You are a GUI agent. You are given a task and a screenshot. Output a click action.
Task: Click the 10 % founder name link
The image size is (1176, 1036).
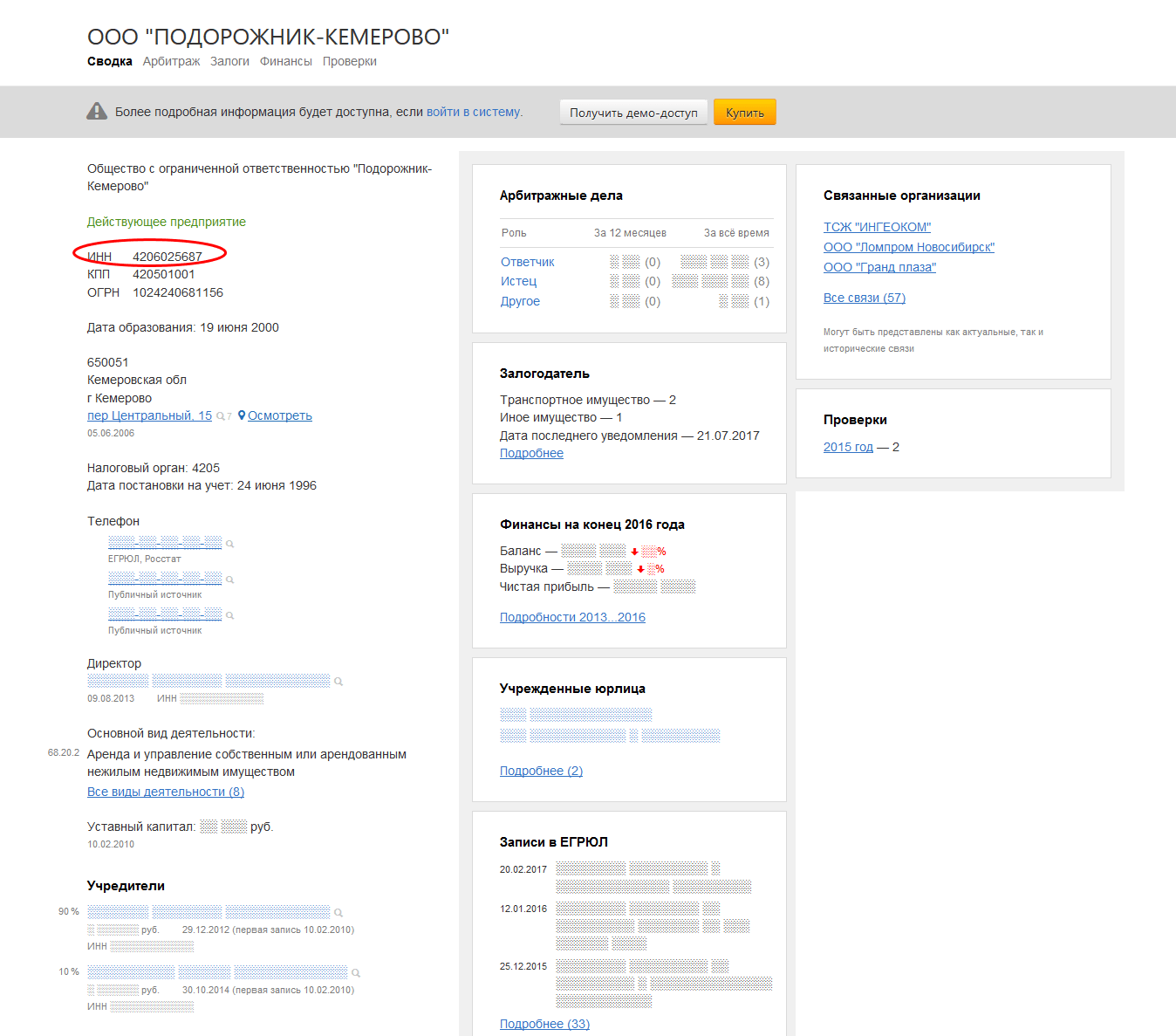pos(217,971)
